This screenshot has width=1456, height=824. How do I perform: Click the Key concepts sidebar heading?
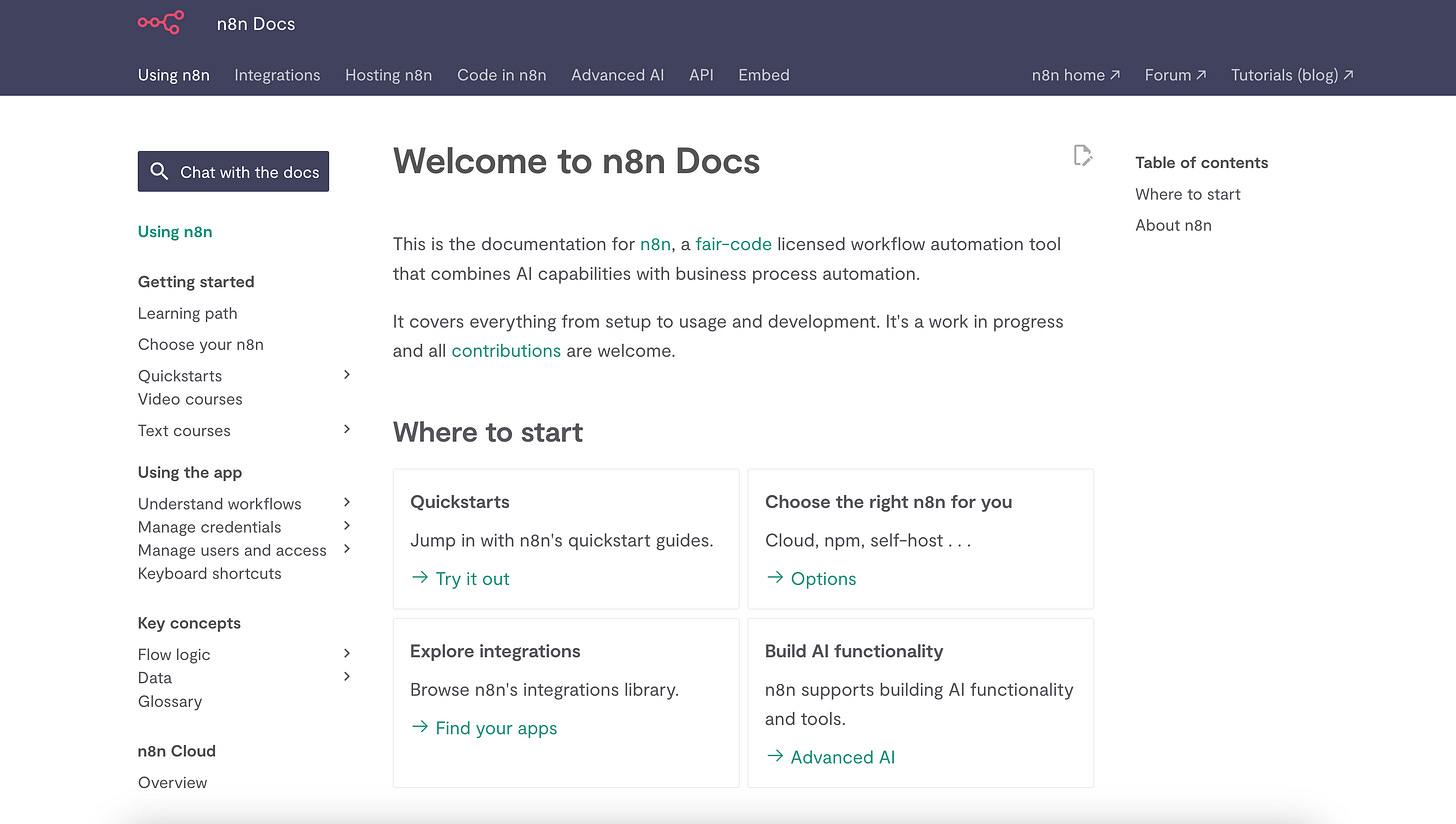tap(189, 623)
